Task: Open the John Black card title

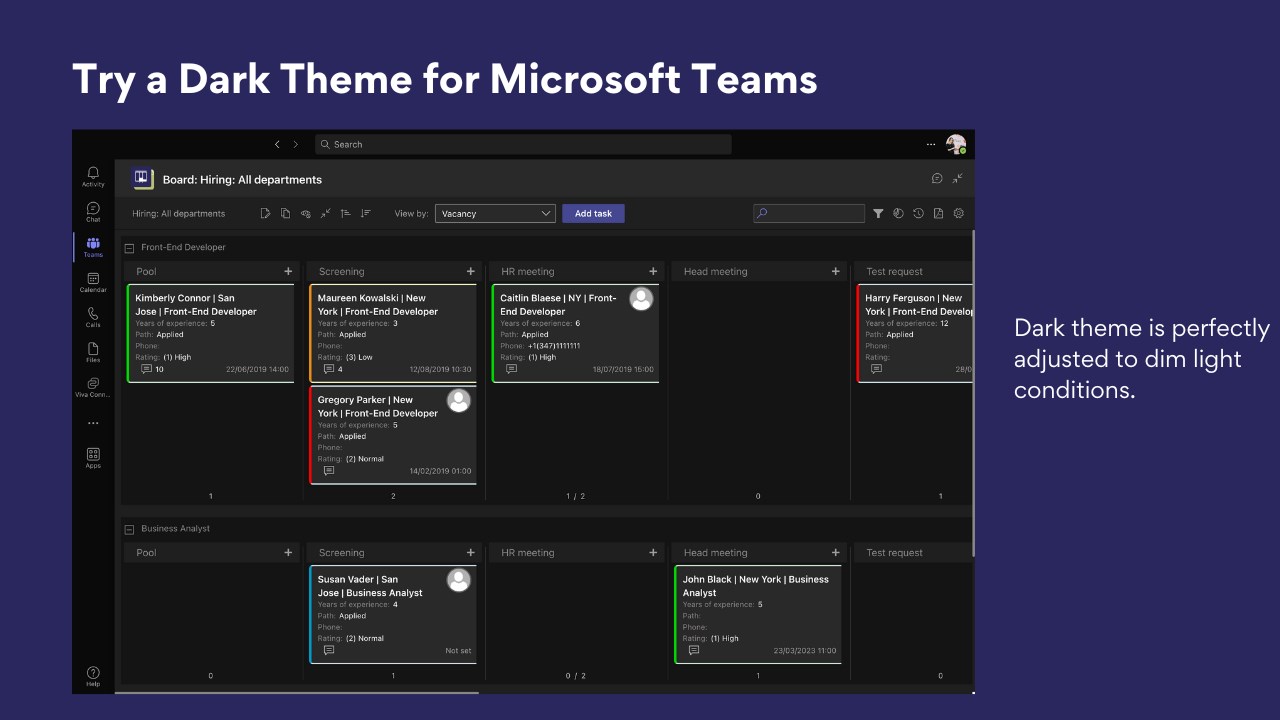Action: point(756,586)
